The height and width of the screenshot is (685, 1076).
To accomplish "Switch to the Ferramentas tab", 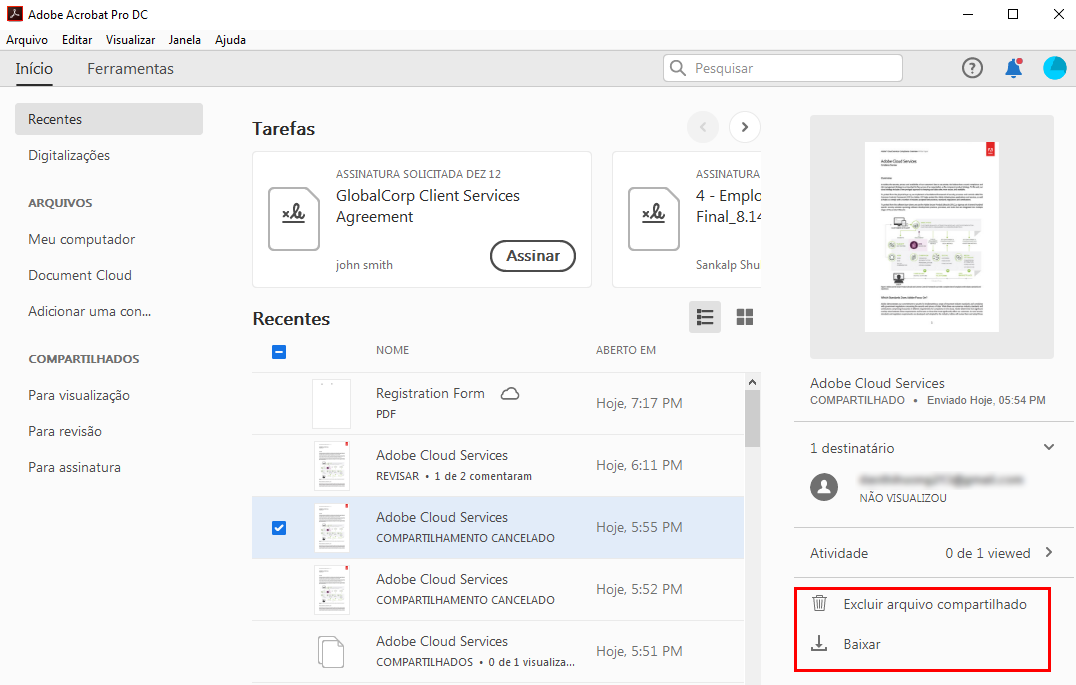I will [130, 69].
